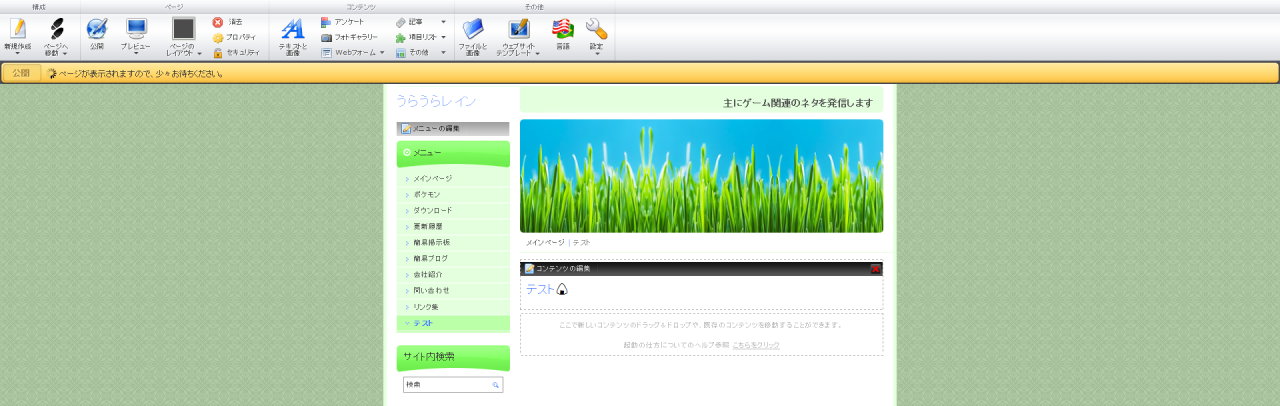Select 簡易ブログ in the side menu
The width and height of the screenshot is (1280, 406).
431,258
